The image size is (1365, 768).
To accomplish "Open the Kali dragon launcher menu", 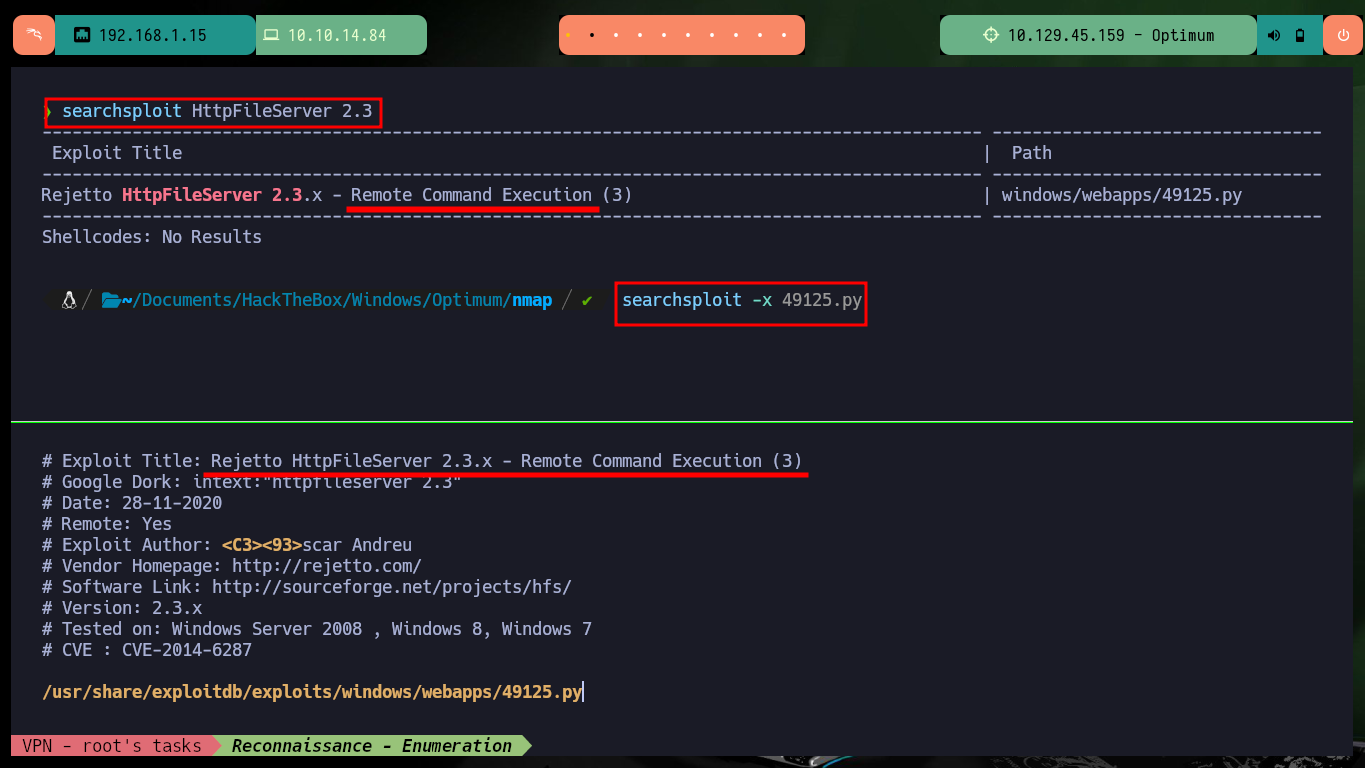I will 34,35.
